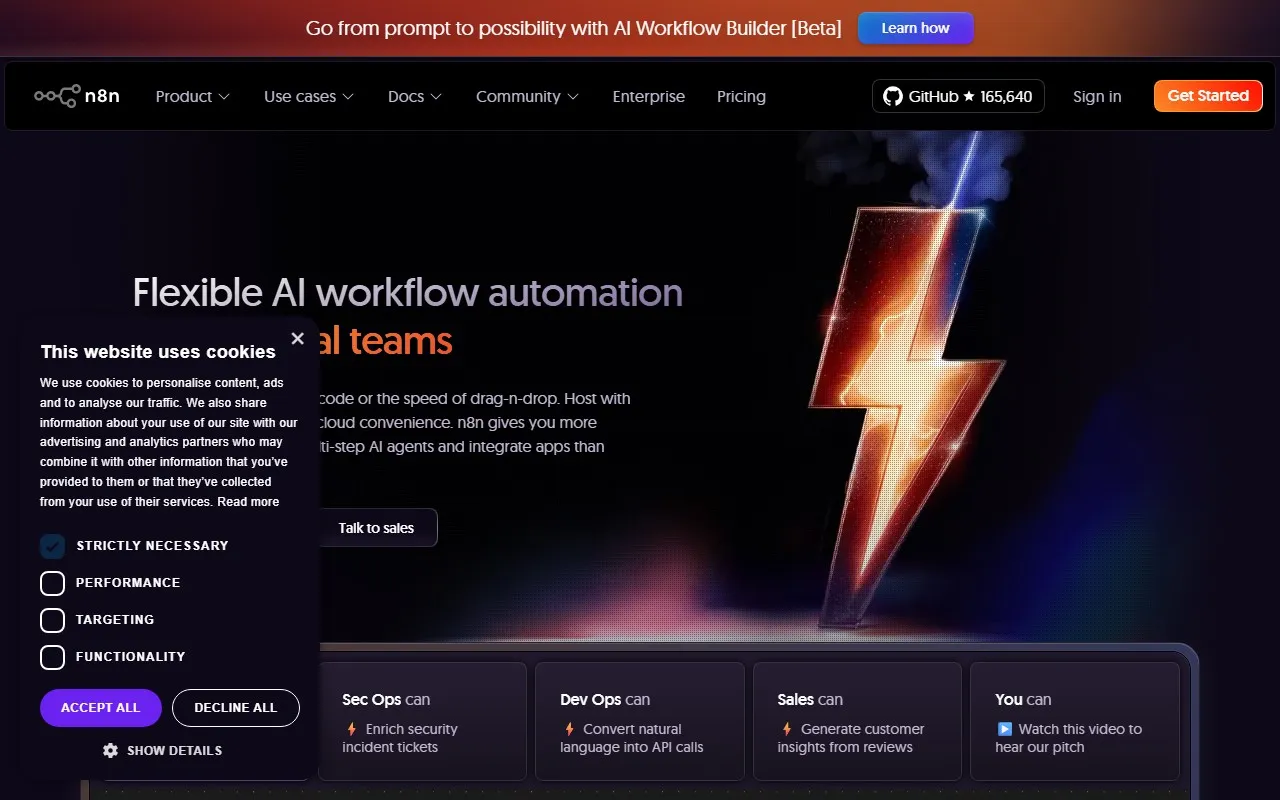The height and width of the screenshot is (800, 1280).
Task: Open the Use cases dropdown
Action: [x=308, y=96]
